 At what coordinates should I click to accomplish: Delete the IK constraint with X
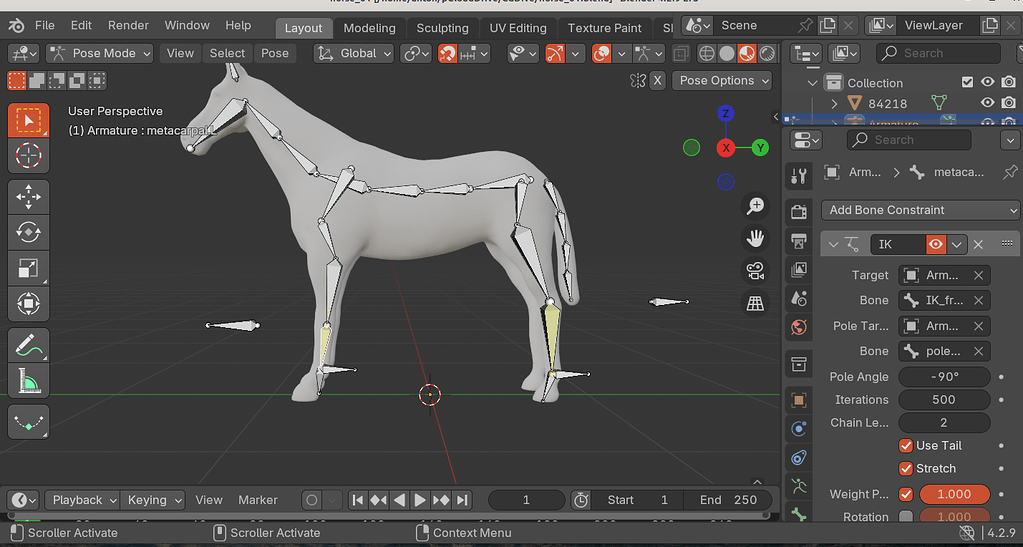point(978,244)
